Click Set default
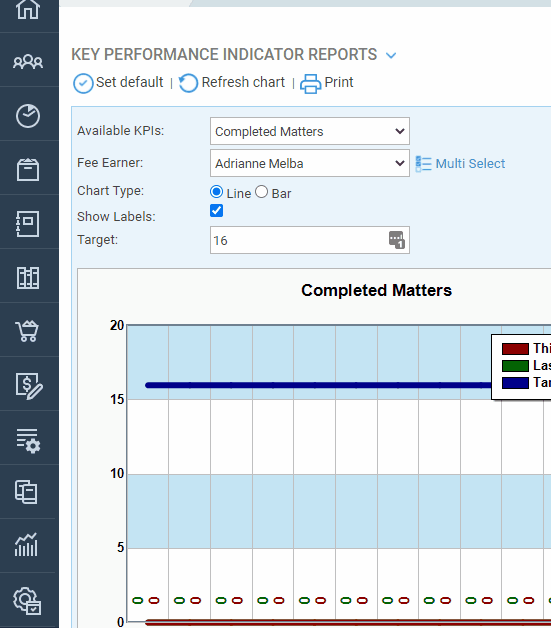Viewport: 551px width, 628px height. pyautogui.click(x=118, y=83)
